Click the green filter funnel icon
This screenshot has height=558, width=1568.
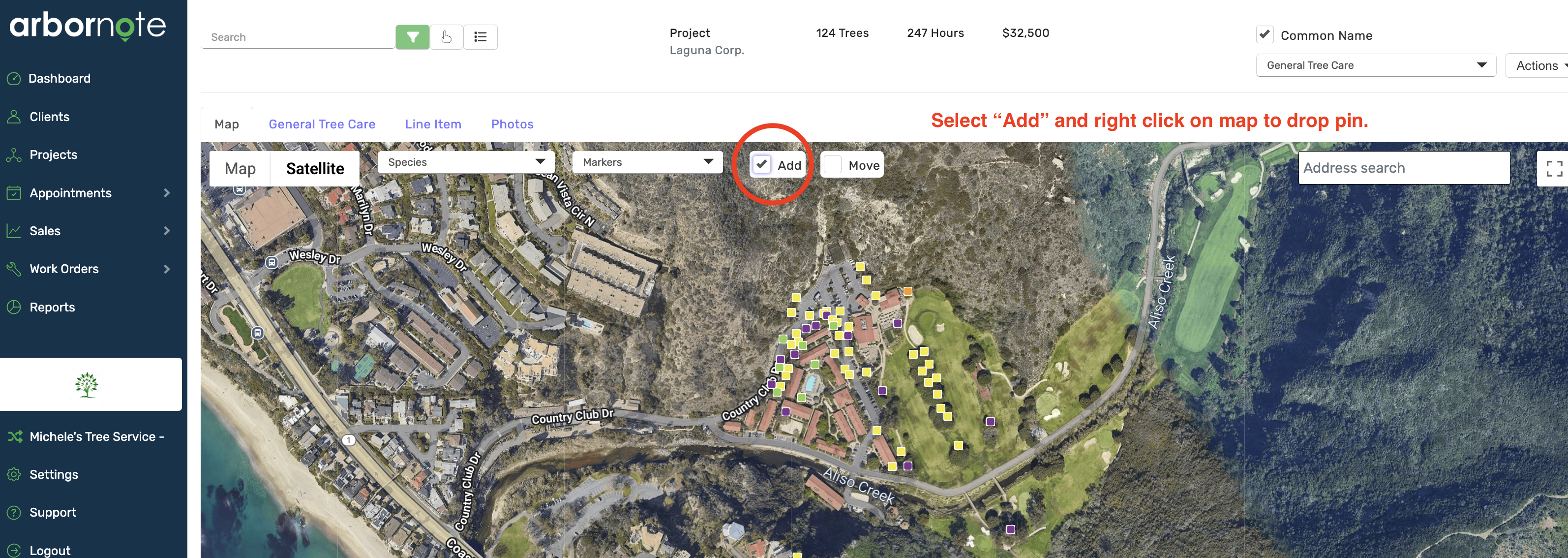412,37
